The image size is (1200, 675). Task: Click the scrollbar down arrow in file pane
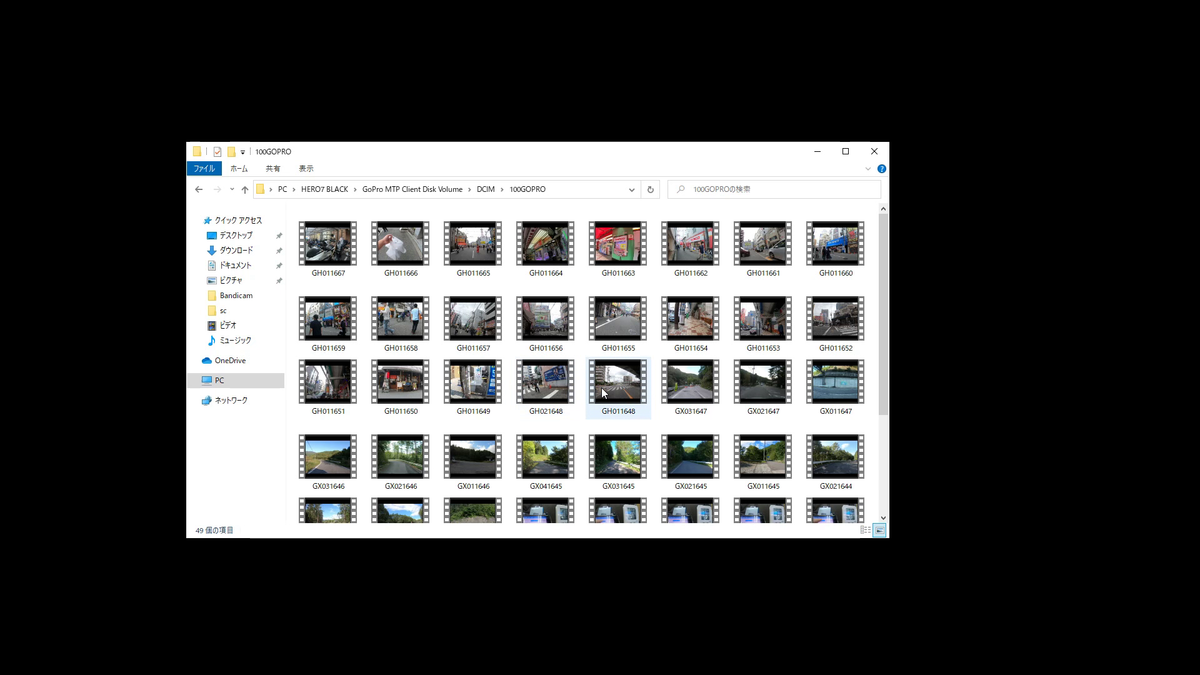(883, 518)
